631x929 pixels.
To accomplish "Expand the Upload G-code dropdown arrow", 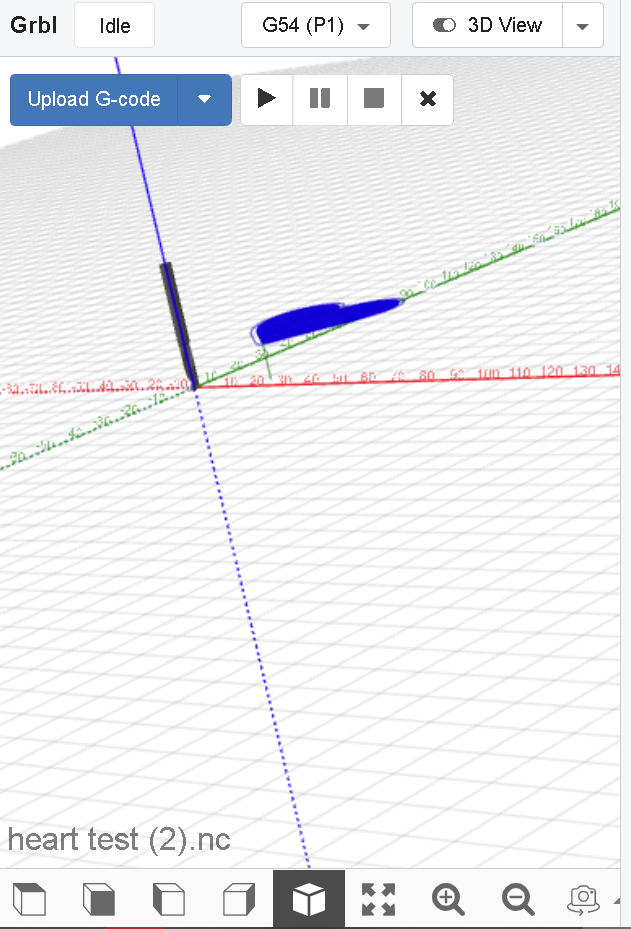I will point(205,99).
